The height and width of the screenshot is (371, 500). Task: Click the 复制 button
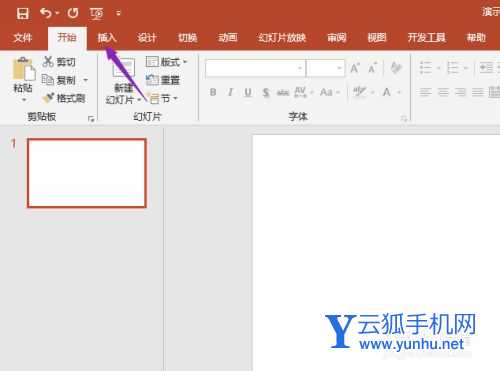(59, 80)
